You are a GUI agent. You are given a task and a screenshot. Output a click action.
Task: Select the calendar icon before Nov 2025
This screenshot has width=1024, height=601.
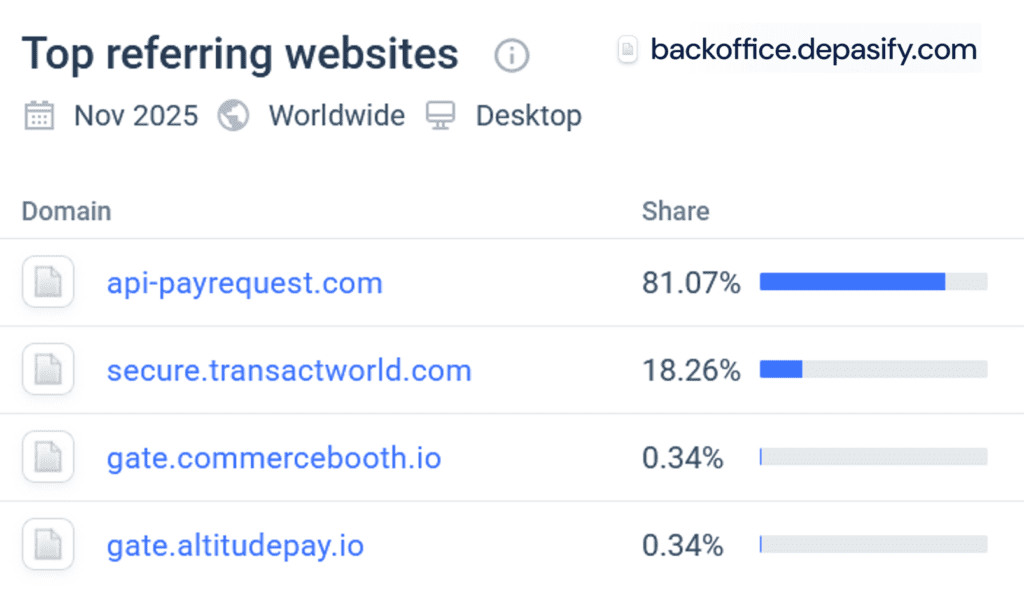[38, 116]
